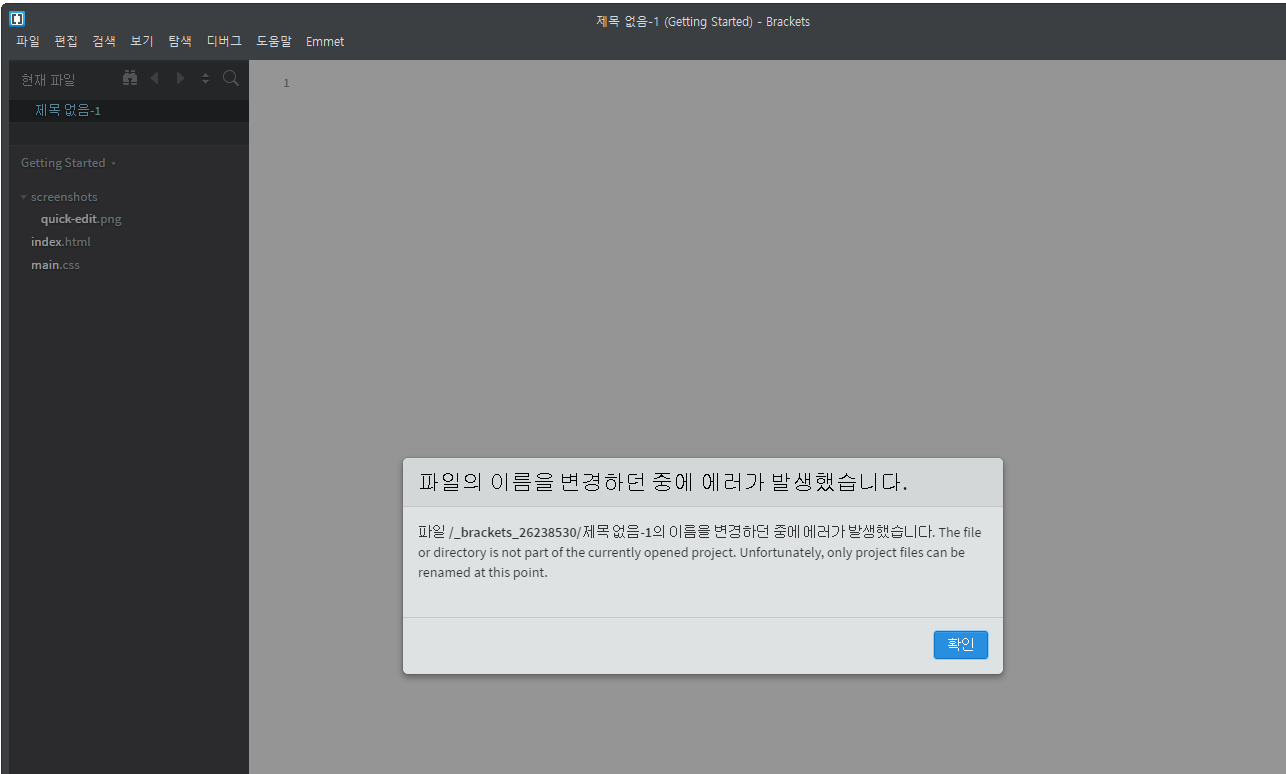Collapse the screenshots folder
Viewport: 1286px width, 774px height.
tap(22, 196)
